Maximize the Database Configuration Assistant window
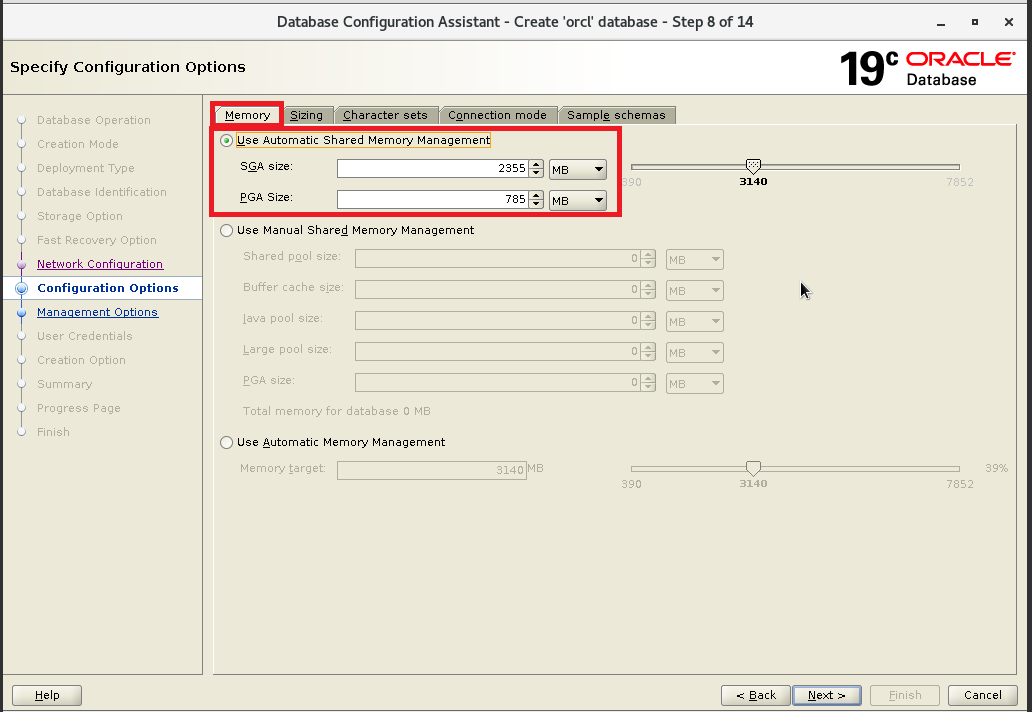Screen dimensions: 1032x712 coord(975,21)
